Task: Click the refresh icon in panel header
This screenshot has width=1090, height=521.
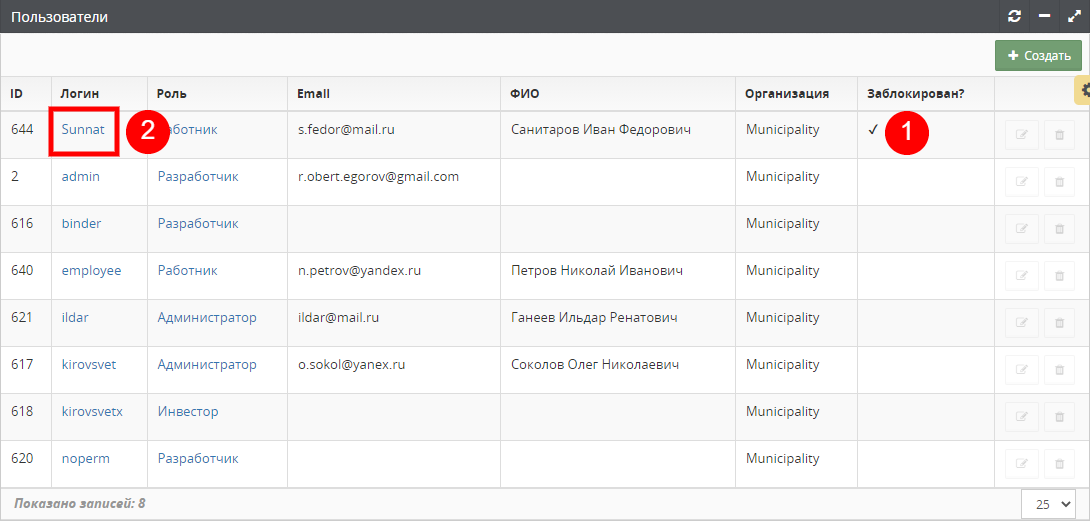Action: point(1015,16)
